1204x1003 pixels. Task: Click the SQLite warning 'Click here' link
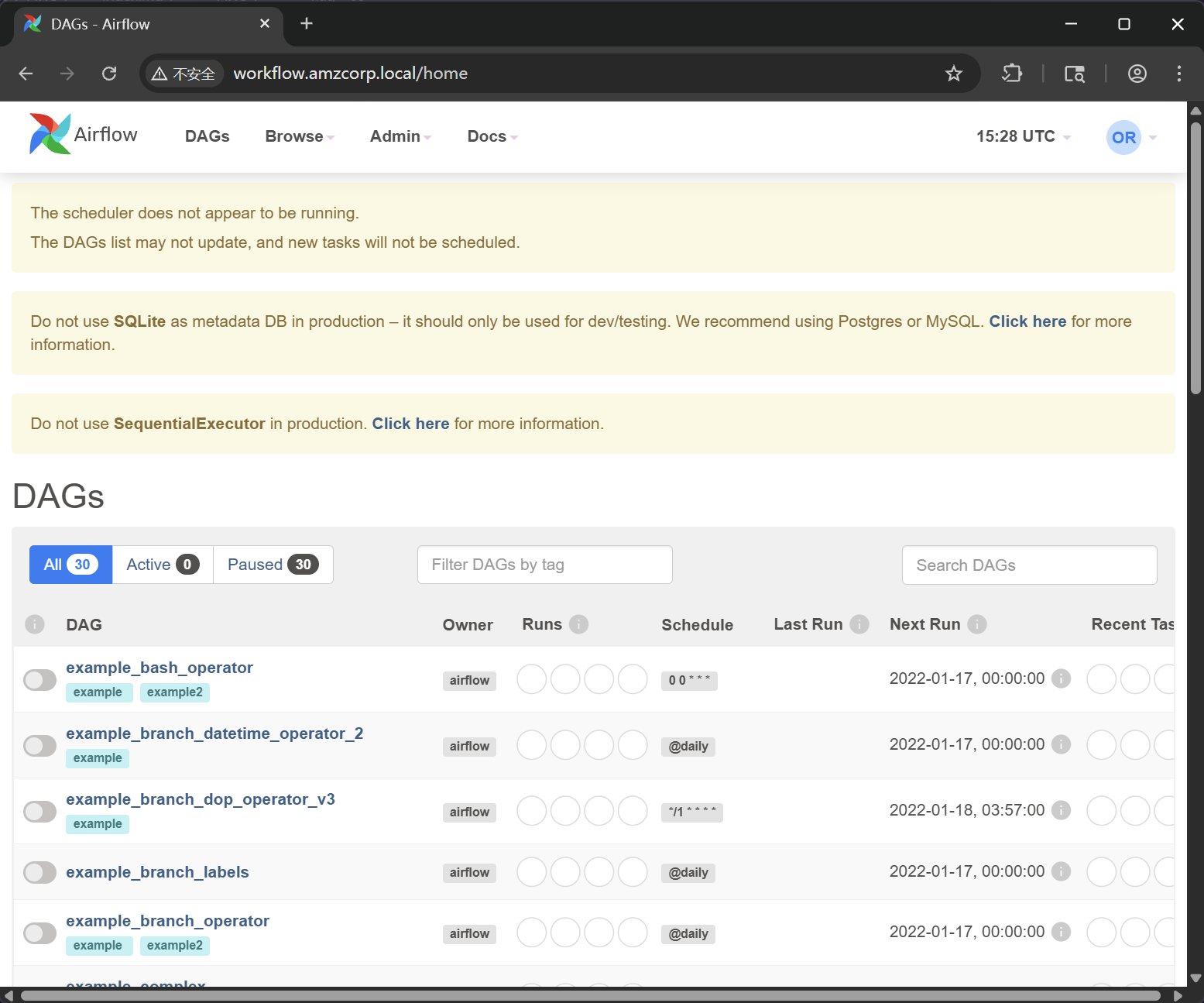[x=1027, y=321]
